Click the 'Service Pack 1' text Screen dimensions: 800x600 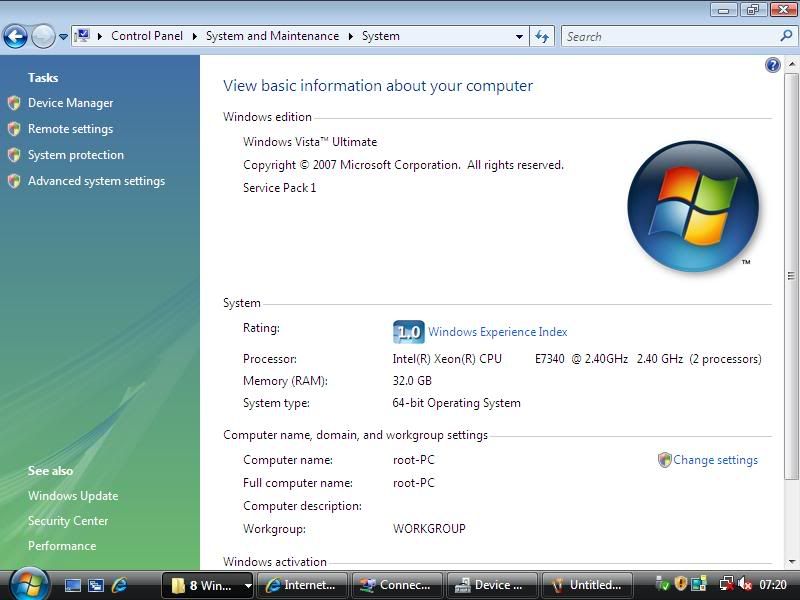click(x=279, y=188)
